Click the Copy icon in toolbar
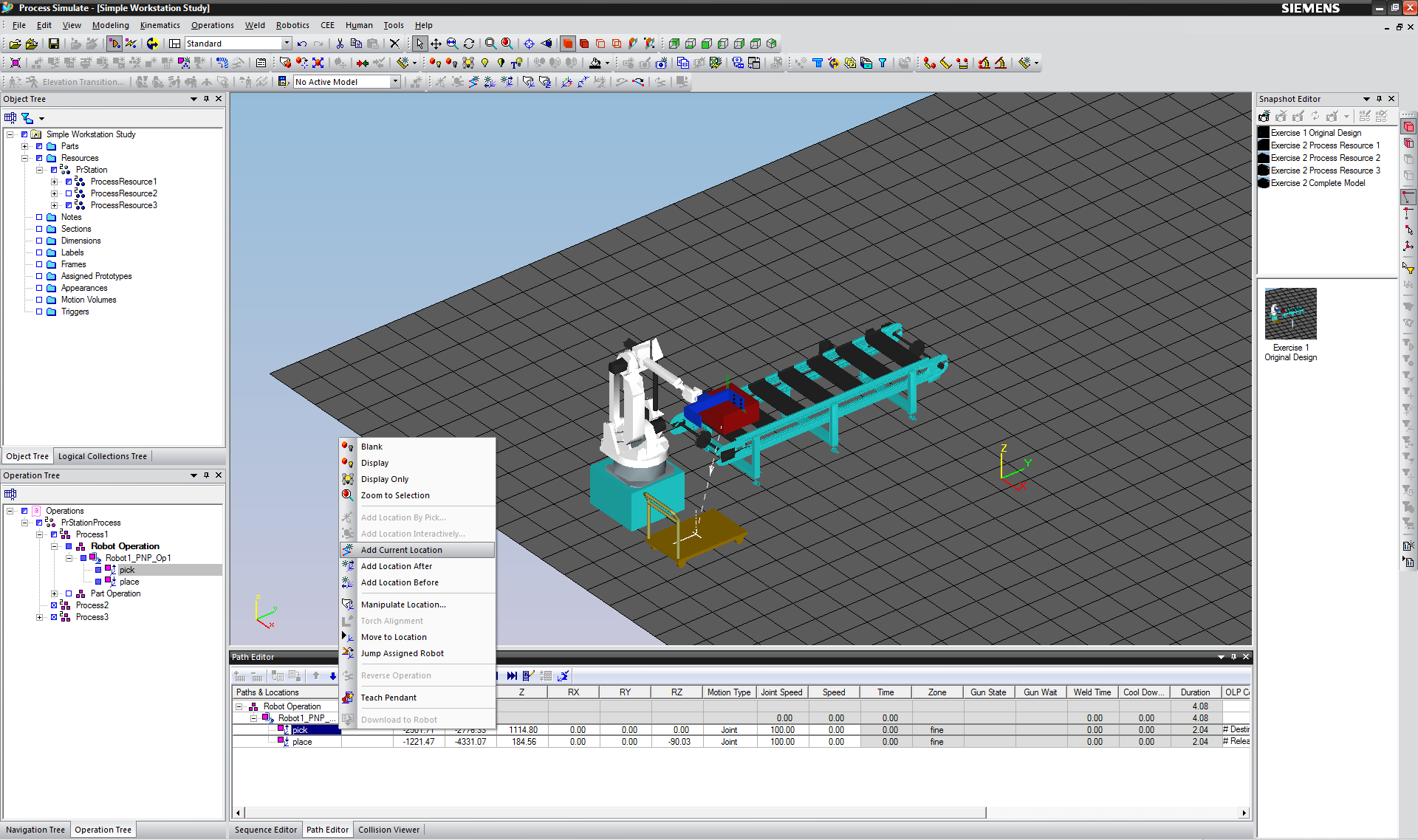Screen dimensions: 1418x840 [x=356, y=44]
